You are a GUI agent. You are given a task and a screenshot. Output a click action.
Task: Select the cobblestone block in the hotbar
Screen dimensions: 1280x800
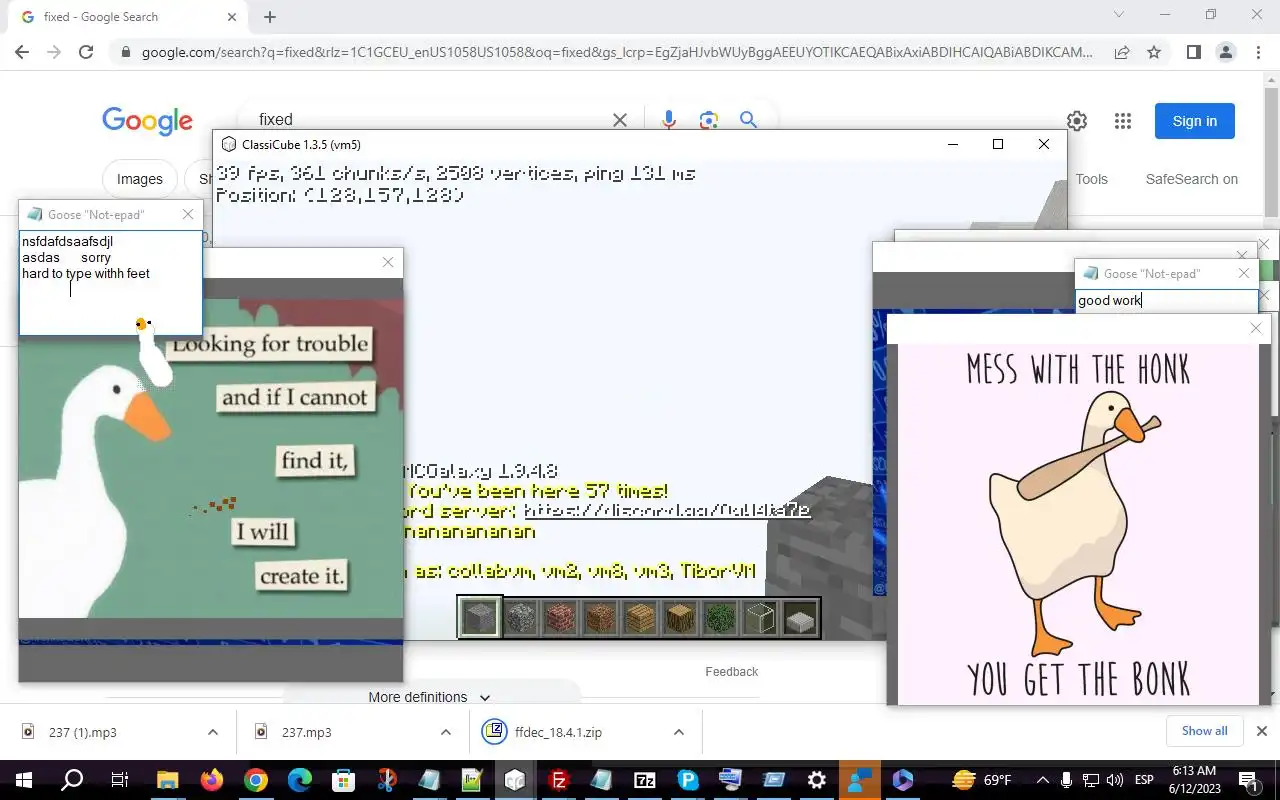tap(520, 618)
